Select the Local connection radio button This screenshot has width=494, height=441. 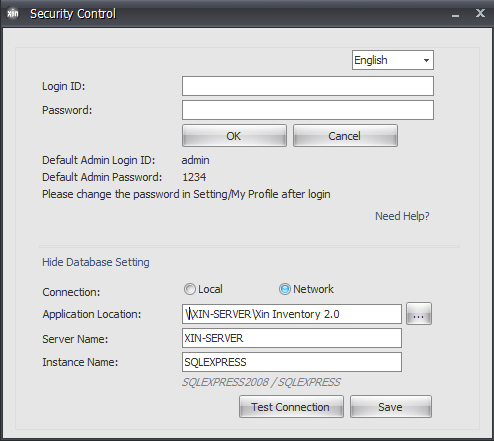pyautogui.click(x=190, y=289)
